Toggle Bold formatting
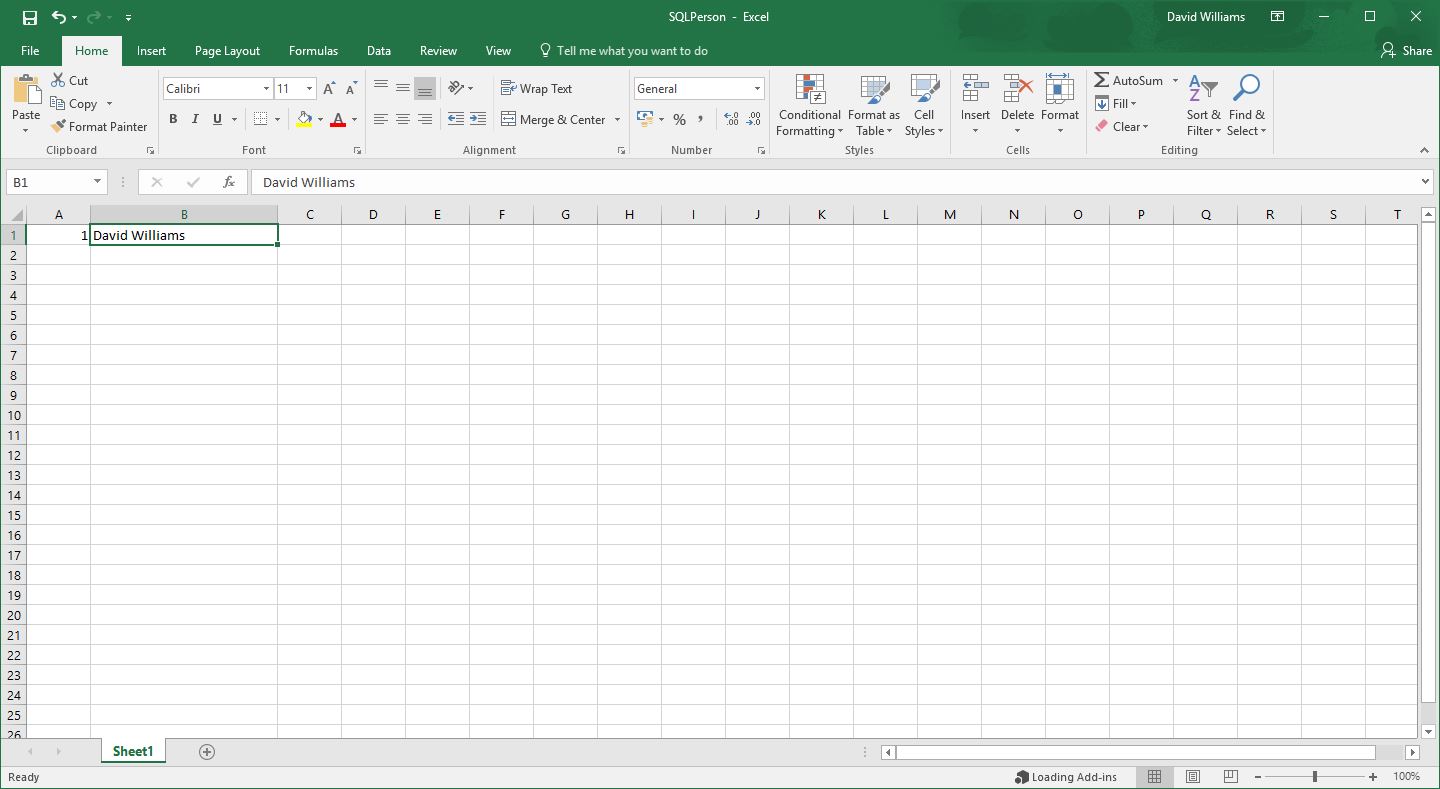The width and height of the screenshot is (1440, 789). click(x=173, y=119)
